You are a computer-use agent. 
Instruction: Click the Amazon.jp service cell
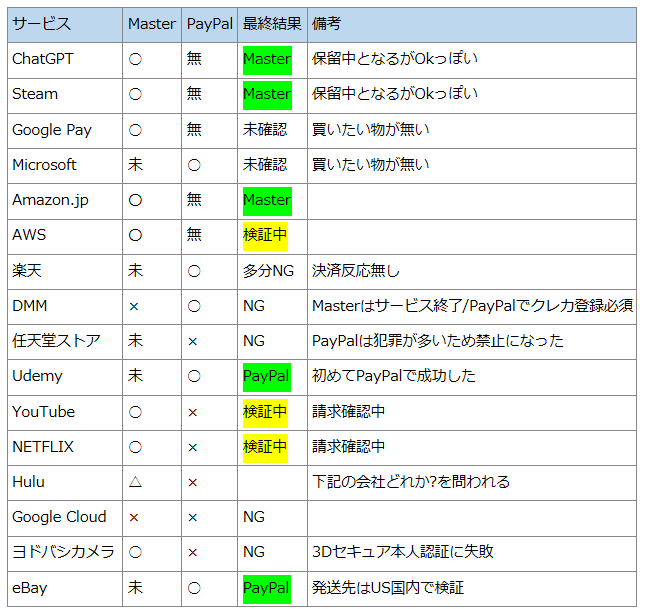[50, 200]
